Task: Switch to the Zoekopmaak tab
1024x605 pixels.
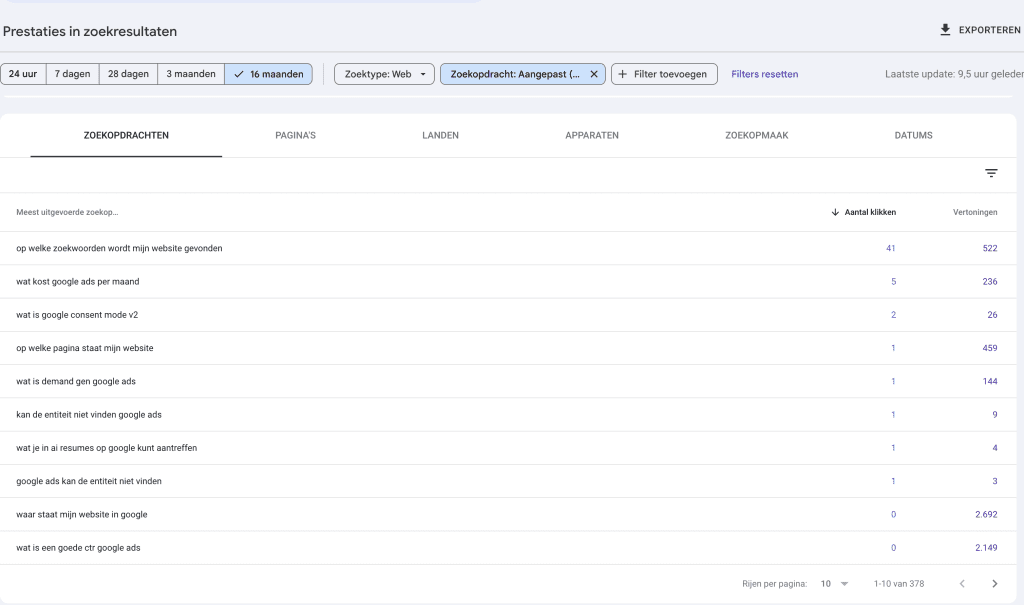Action: click(756, 135)
